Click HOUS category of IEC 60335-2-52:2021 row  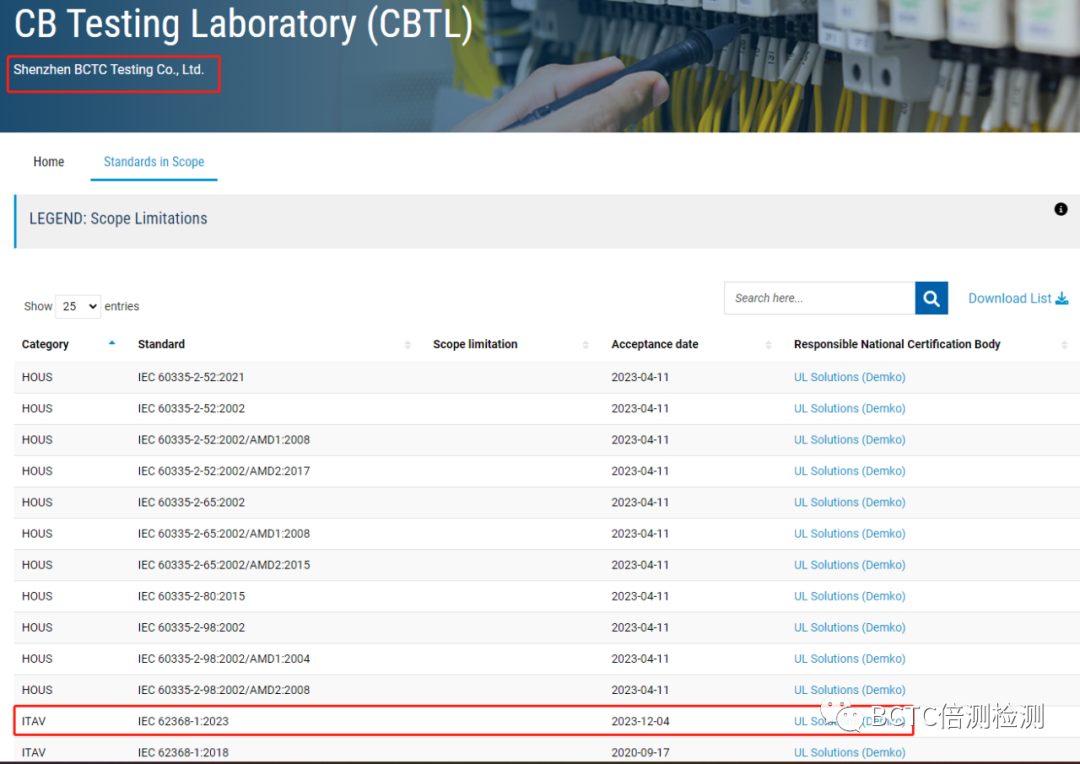coord(37,378)
